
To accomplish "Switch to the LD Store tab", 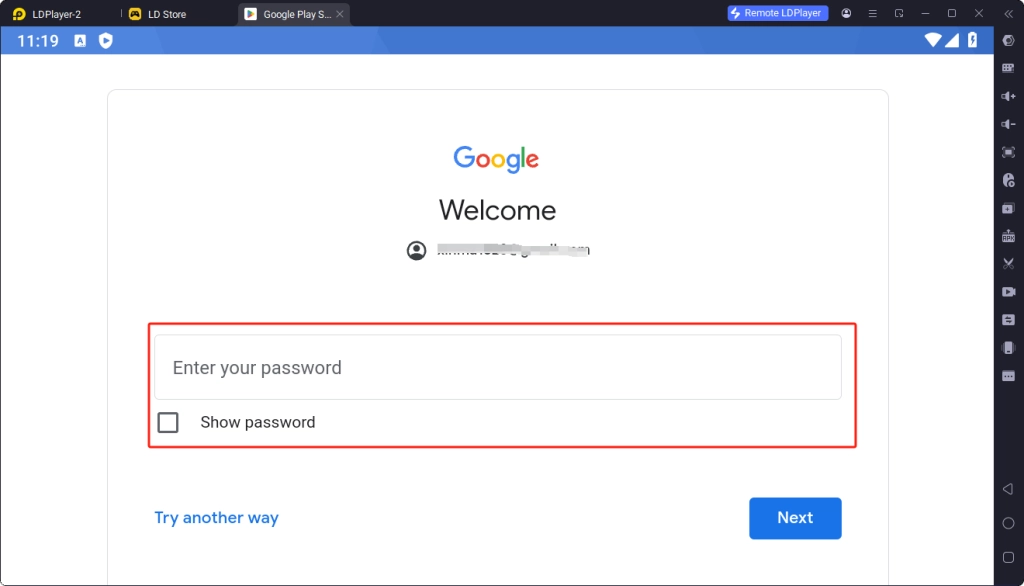I will (x=168, y=13).
